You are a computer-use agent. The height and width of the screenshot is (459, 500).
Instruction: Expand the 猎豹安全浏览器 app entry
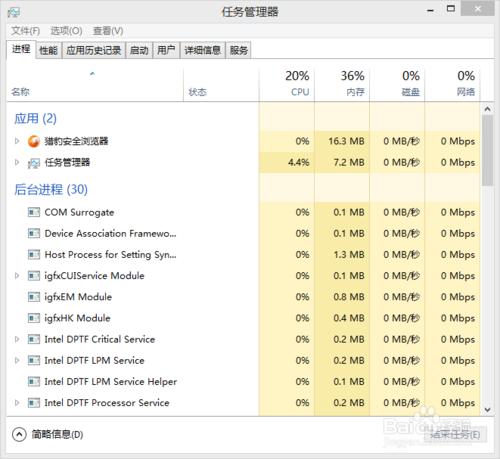point(17,141)
